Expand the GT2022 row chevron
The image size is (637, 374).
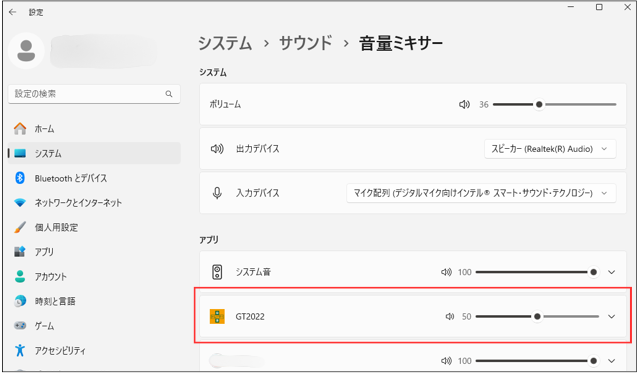pos(611,316)
